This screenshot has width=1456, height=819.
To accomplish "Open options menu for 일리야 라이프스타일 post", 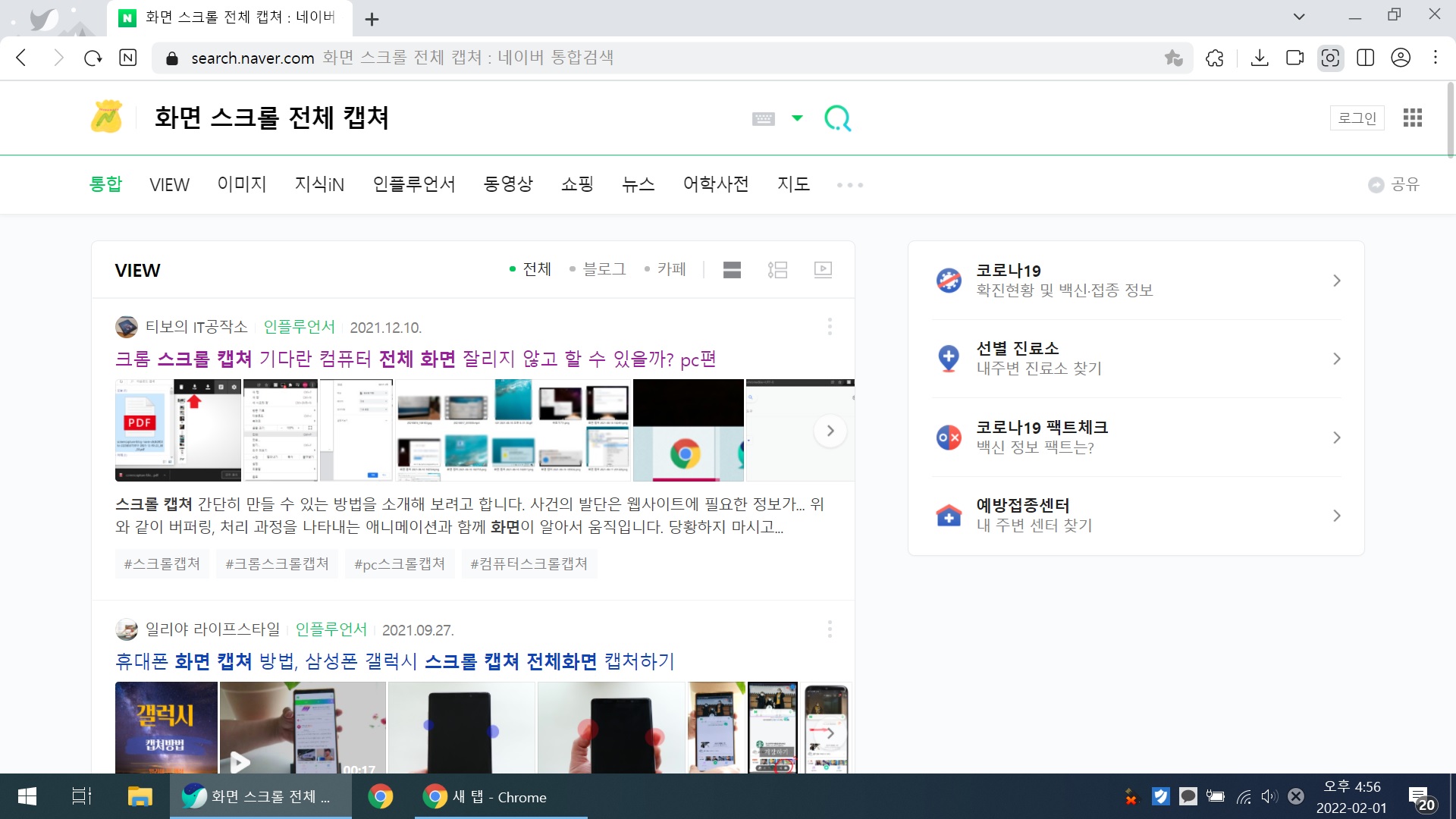I will coord(830,629).
